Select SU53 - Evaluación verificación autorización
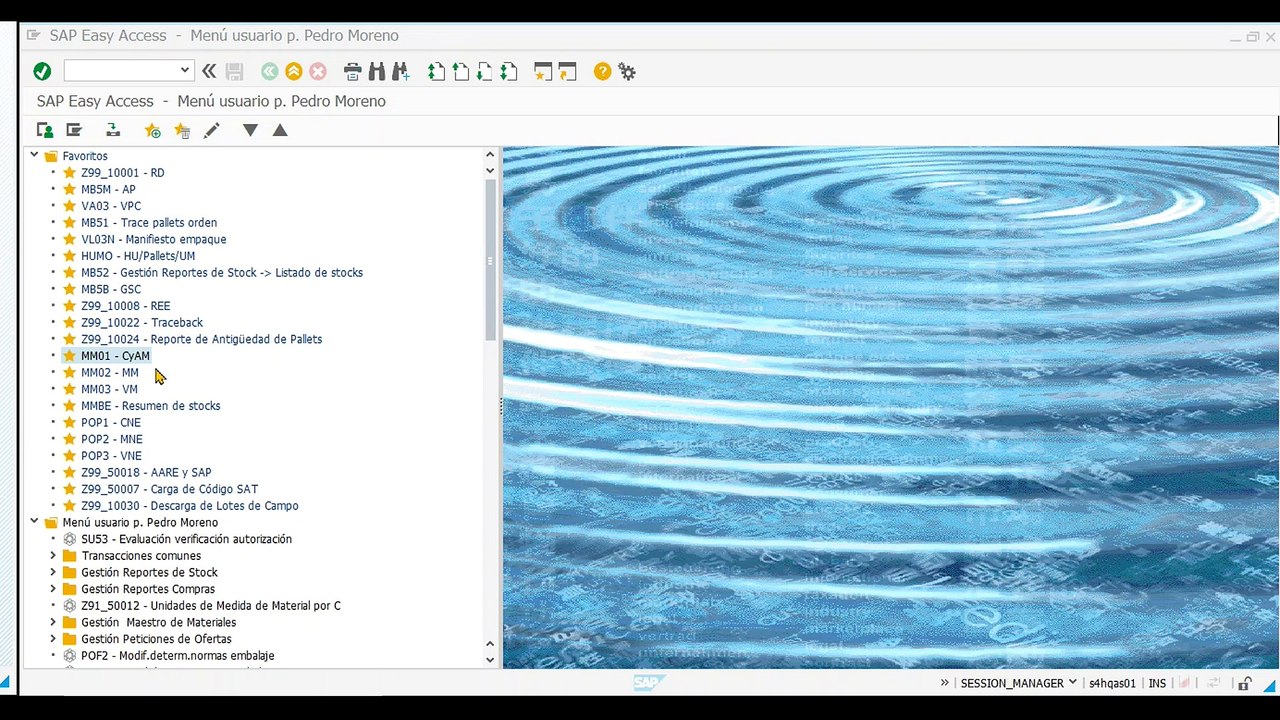Screen dimensions: 1280x720 coord(187,539)
